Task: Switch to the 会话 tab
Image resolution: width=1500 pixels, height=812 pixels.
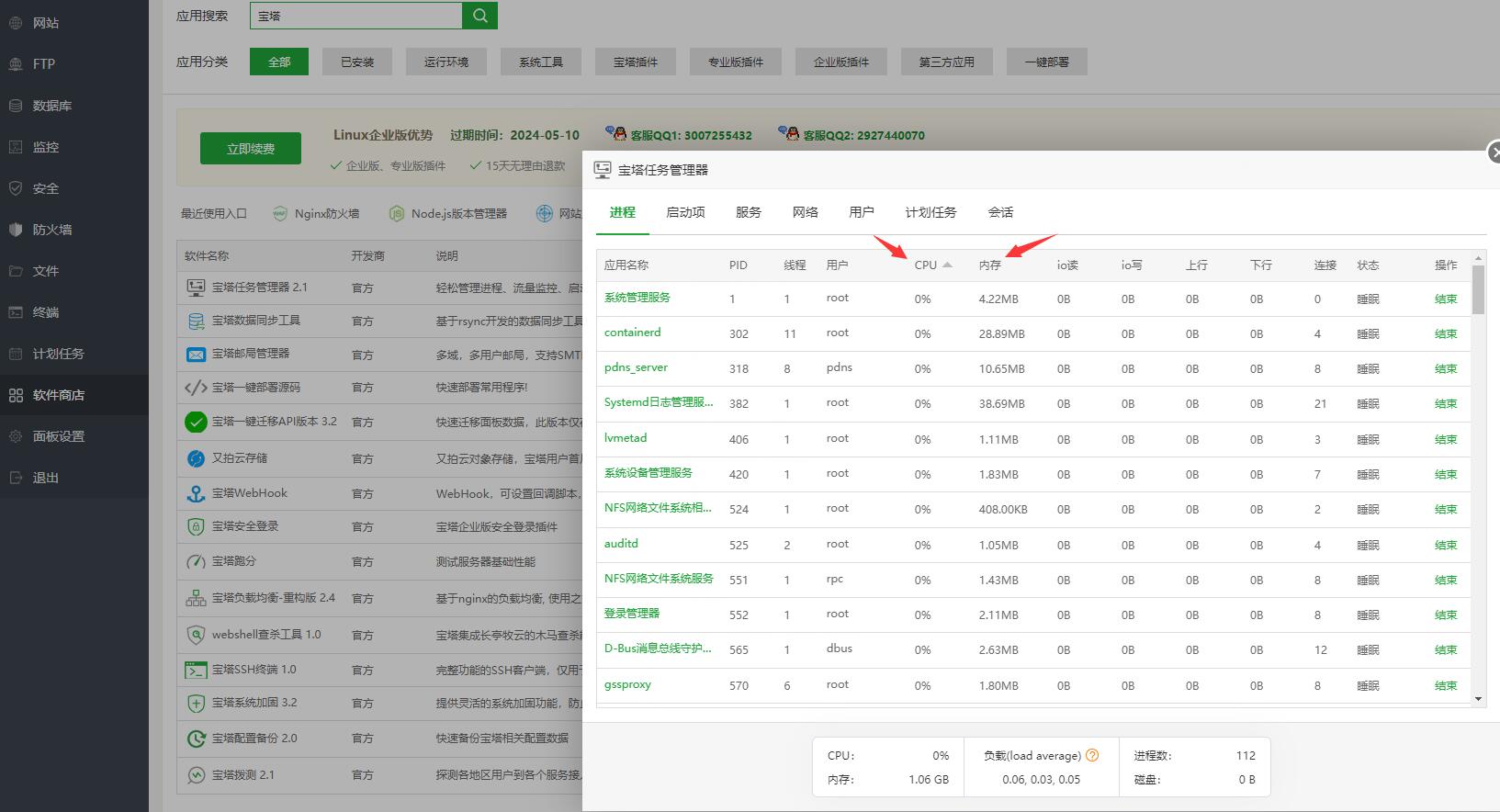Action: (1000, 212)
